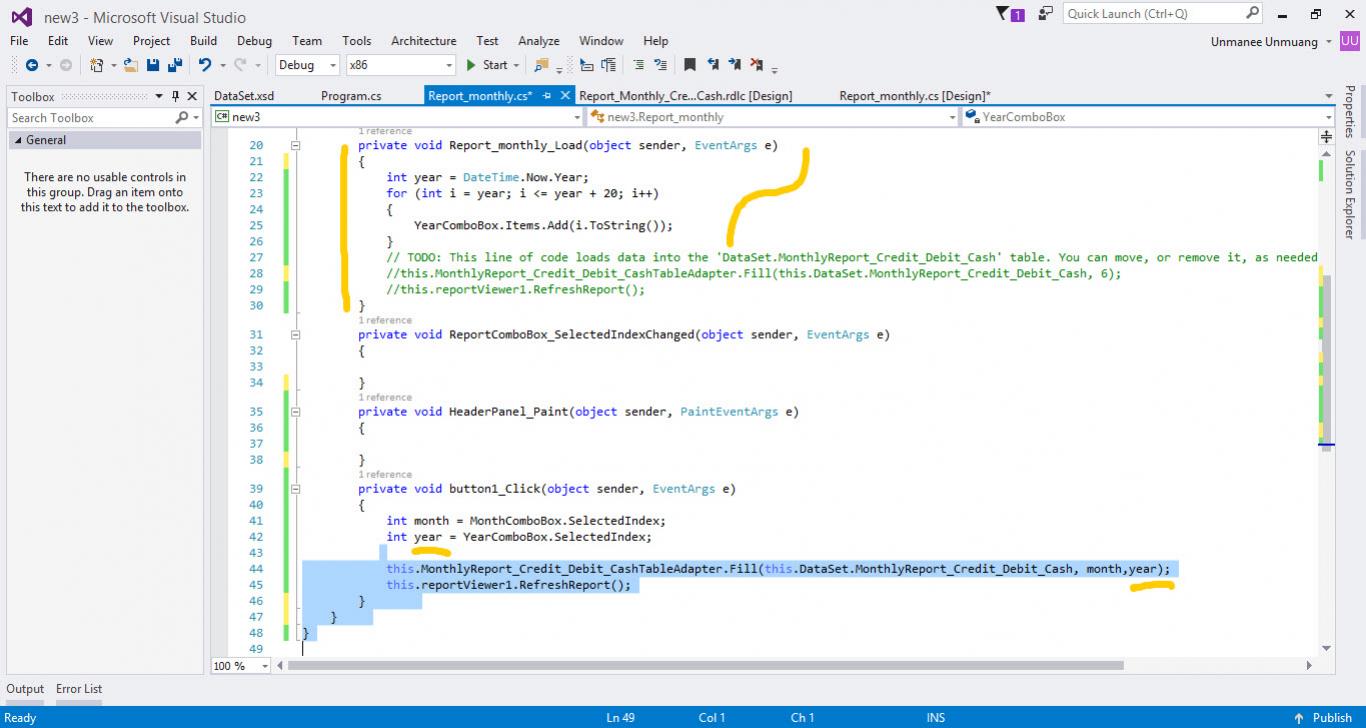Click the Publish button in status bar
Viewport: 1366px width, 728px height.
click(1324, 718)
